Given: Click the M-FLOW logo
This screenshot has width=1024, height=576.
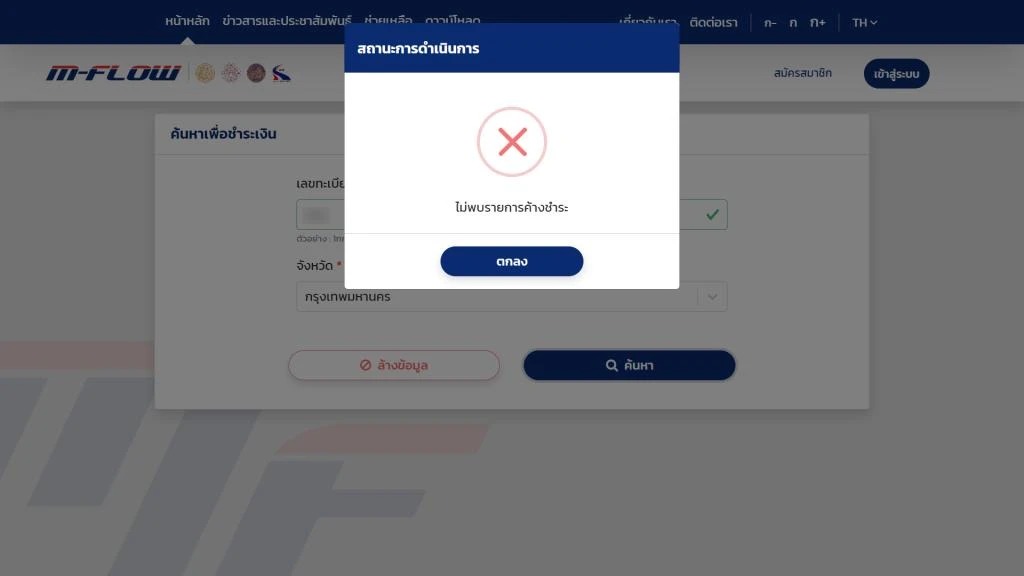Looking at the screenshot, I should click(x=113, y=73).
